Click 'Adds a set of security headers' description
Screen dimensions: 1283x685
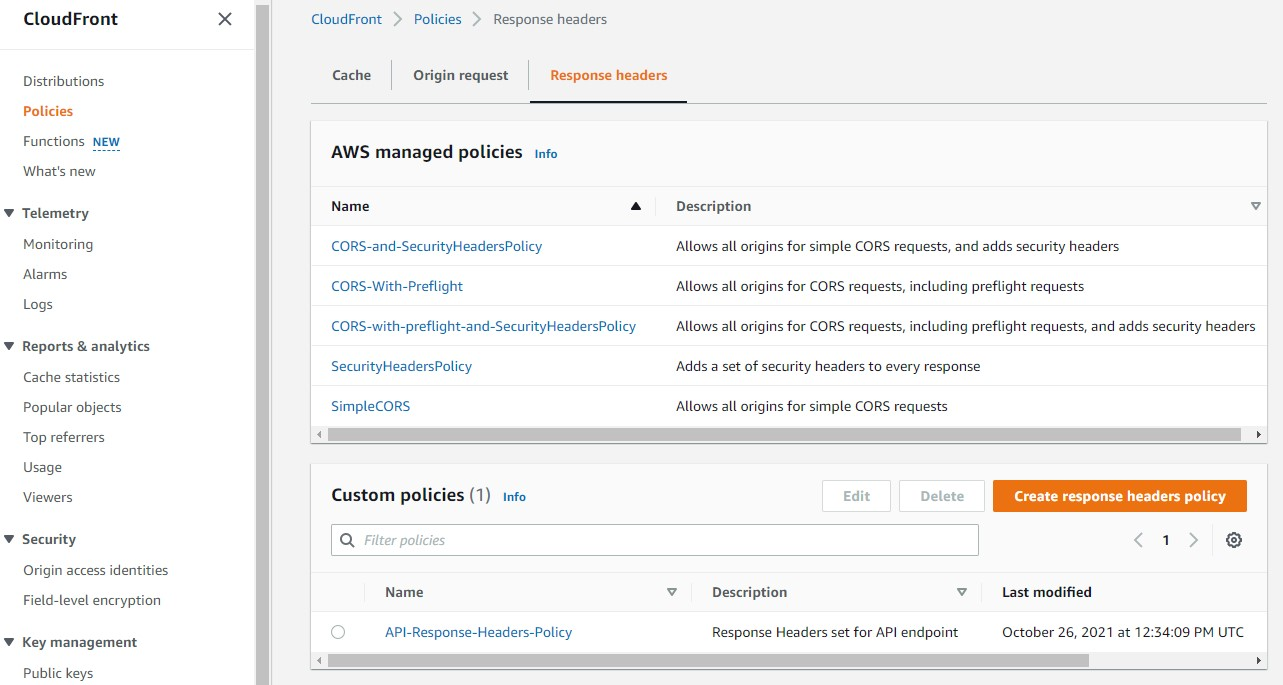pos(828,366)
